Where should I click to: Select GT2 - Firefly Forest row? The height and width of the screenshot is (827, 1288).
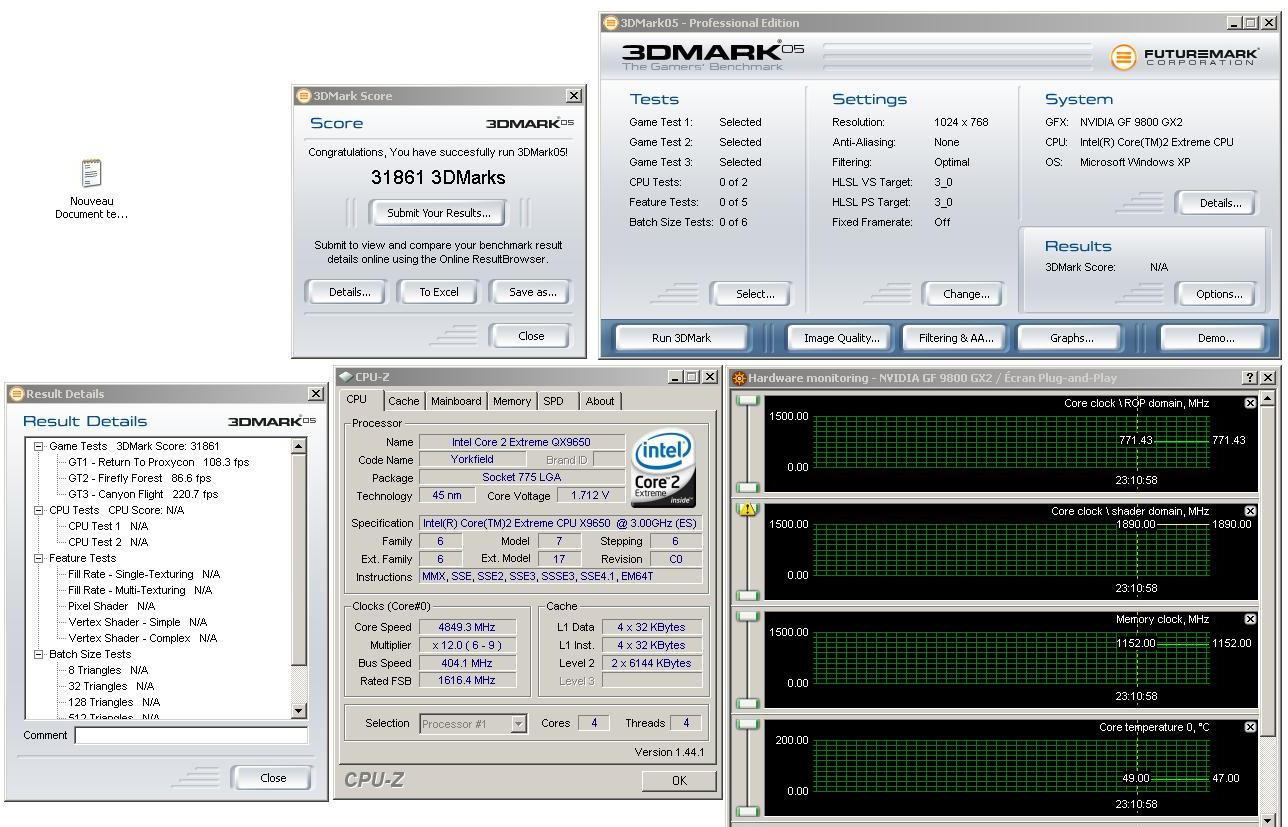click(140, 478)
